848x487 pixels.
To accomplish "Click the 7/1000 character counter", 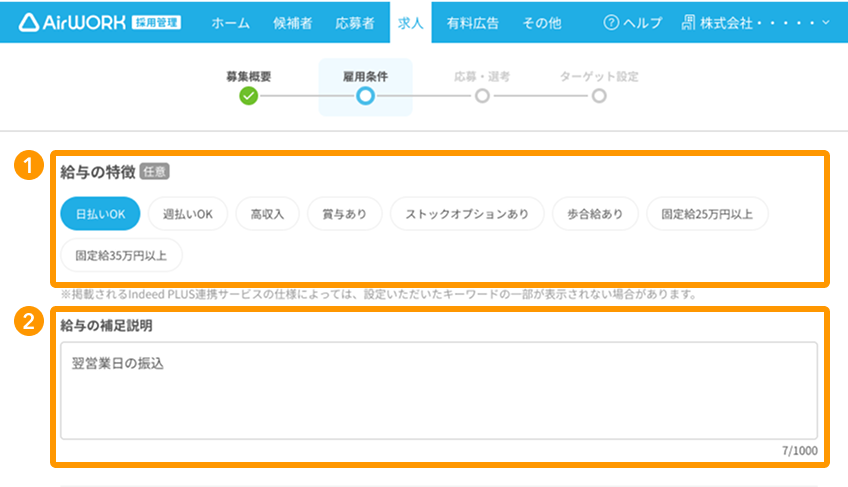I will click(800, 451).
